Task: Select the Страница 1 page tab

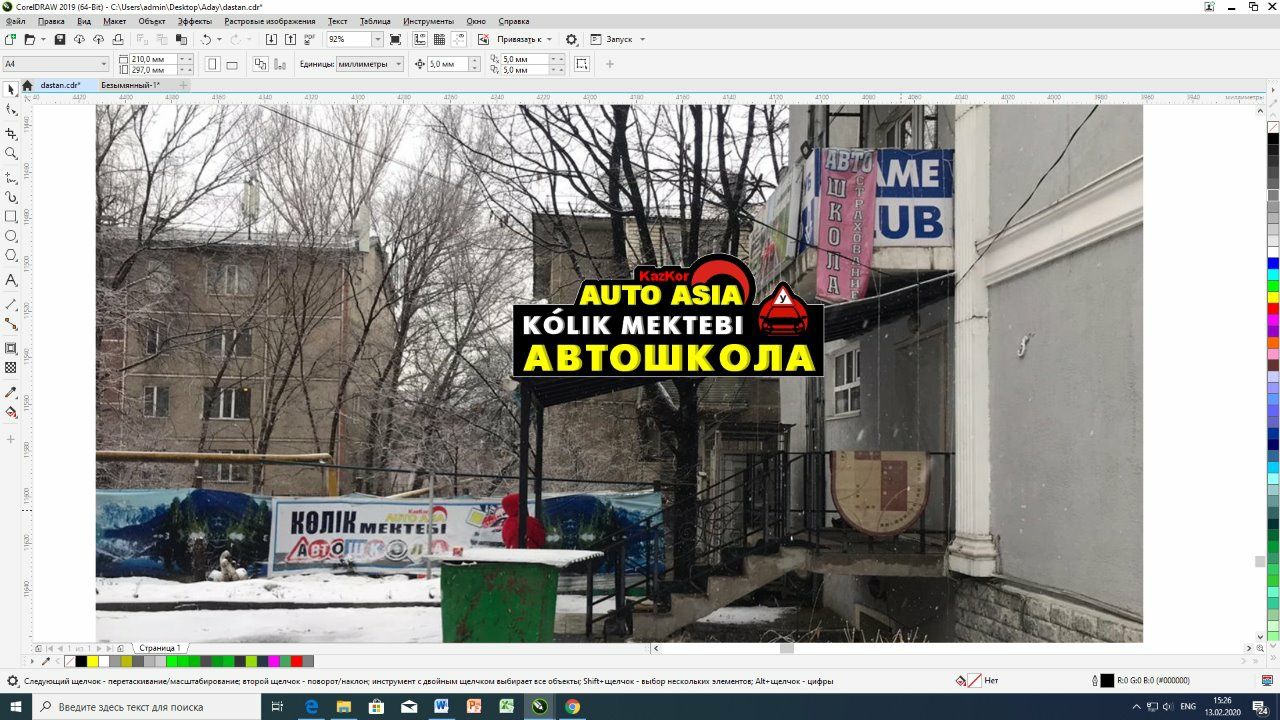Action: click(158, 648)
